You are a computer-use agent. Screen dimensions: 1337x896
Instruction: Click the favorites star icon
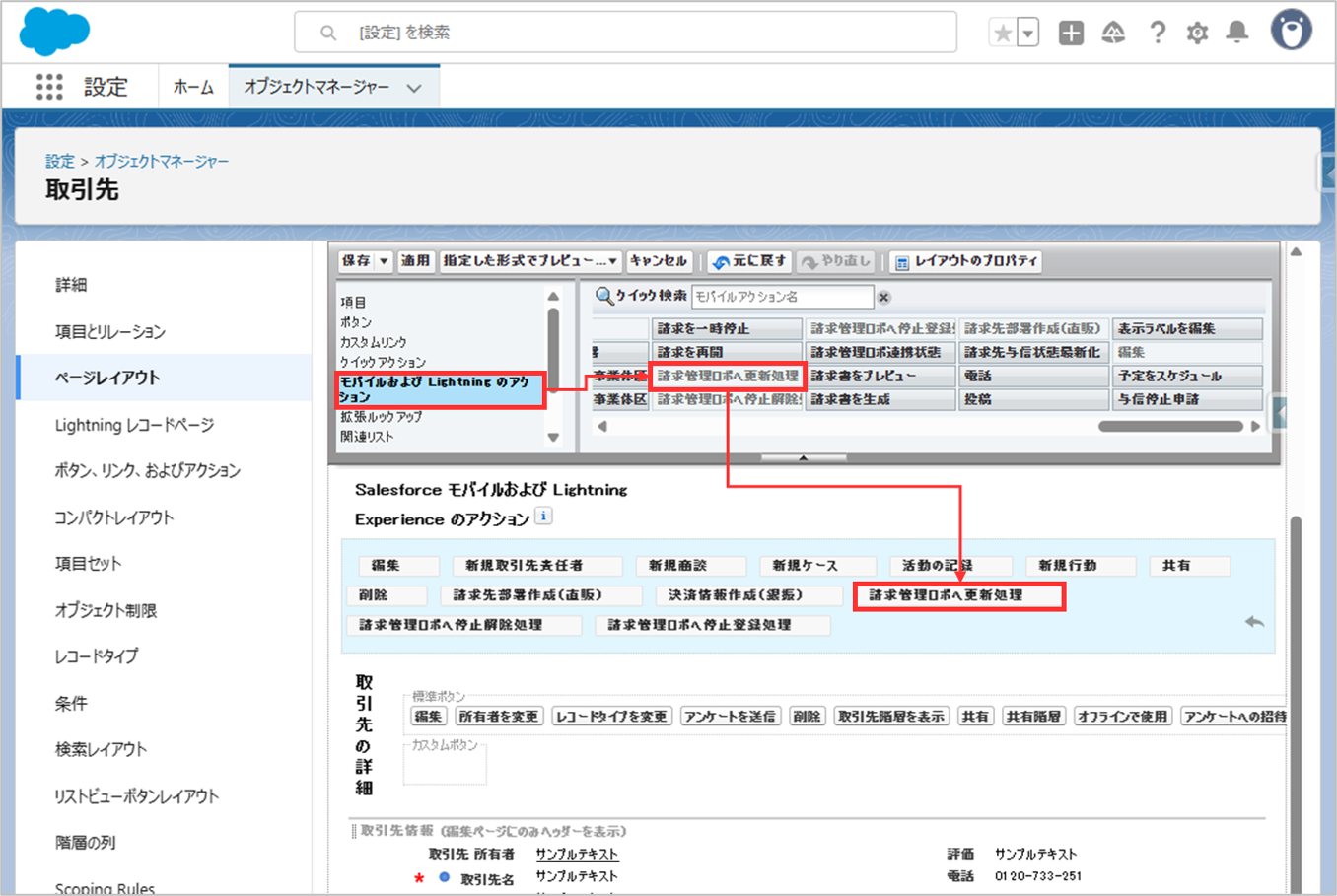tap(1003, 34)
